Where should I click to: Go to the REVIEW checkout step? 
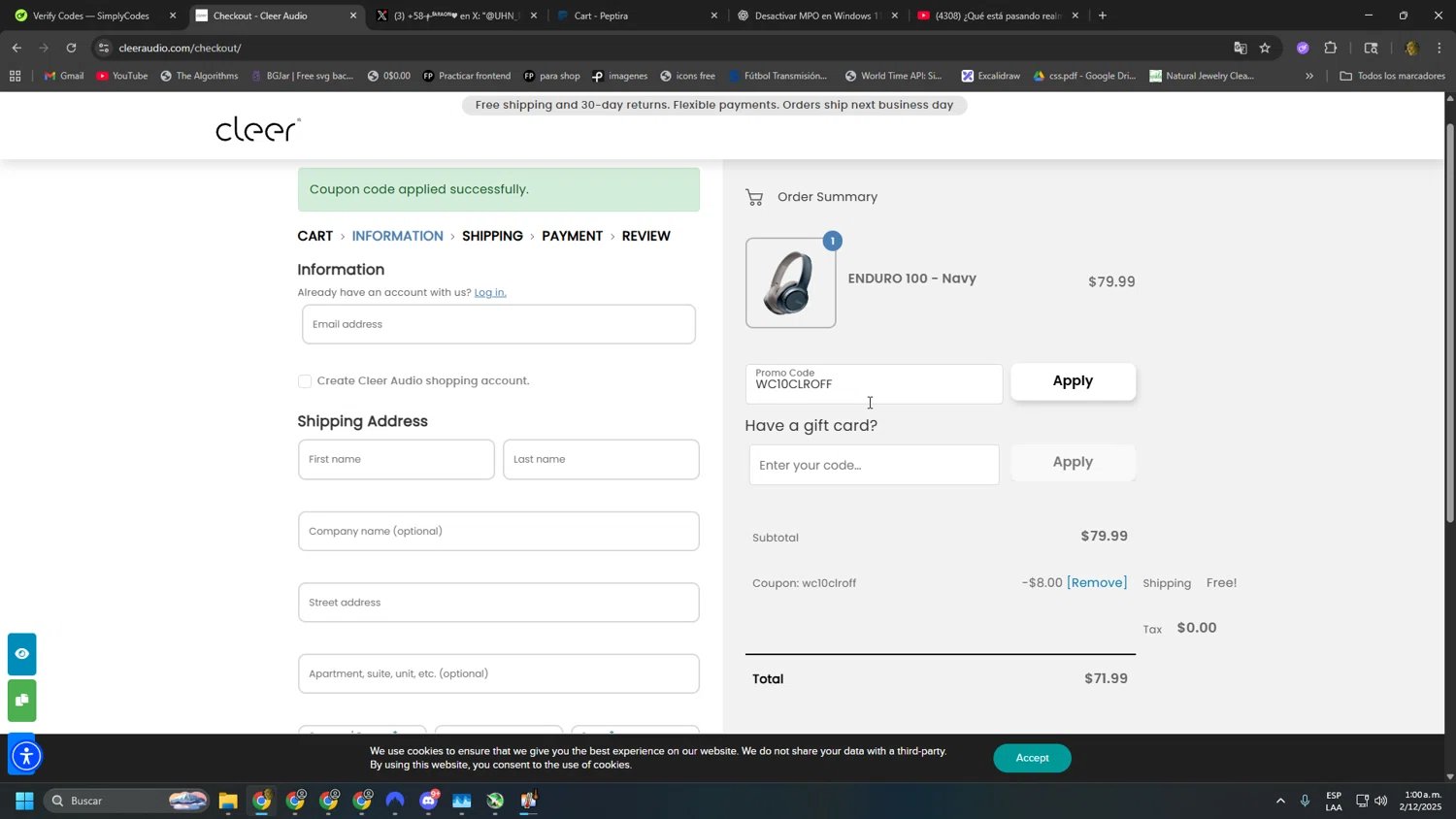[646, 236]
